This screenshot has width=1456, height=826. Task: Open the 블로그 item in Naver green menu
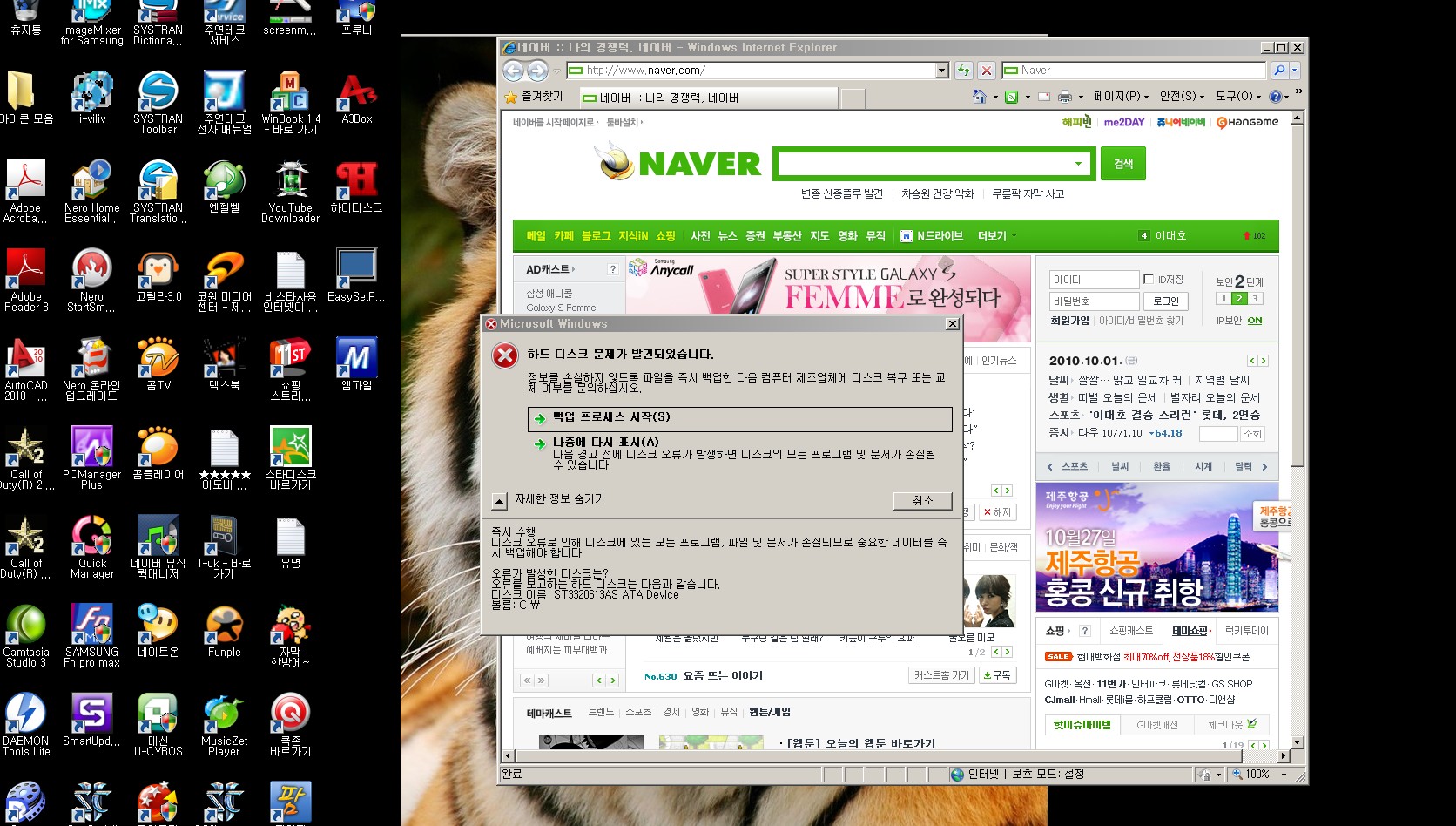point(597,236)
